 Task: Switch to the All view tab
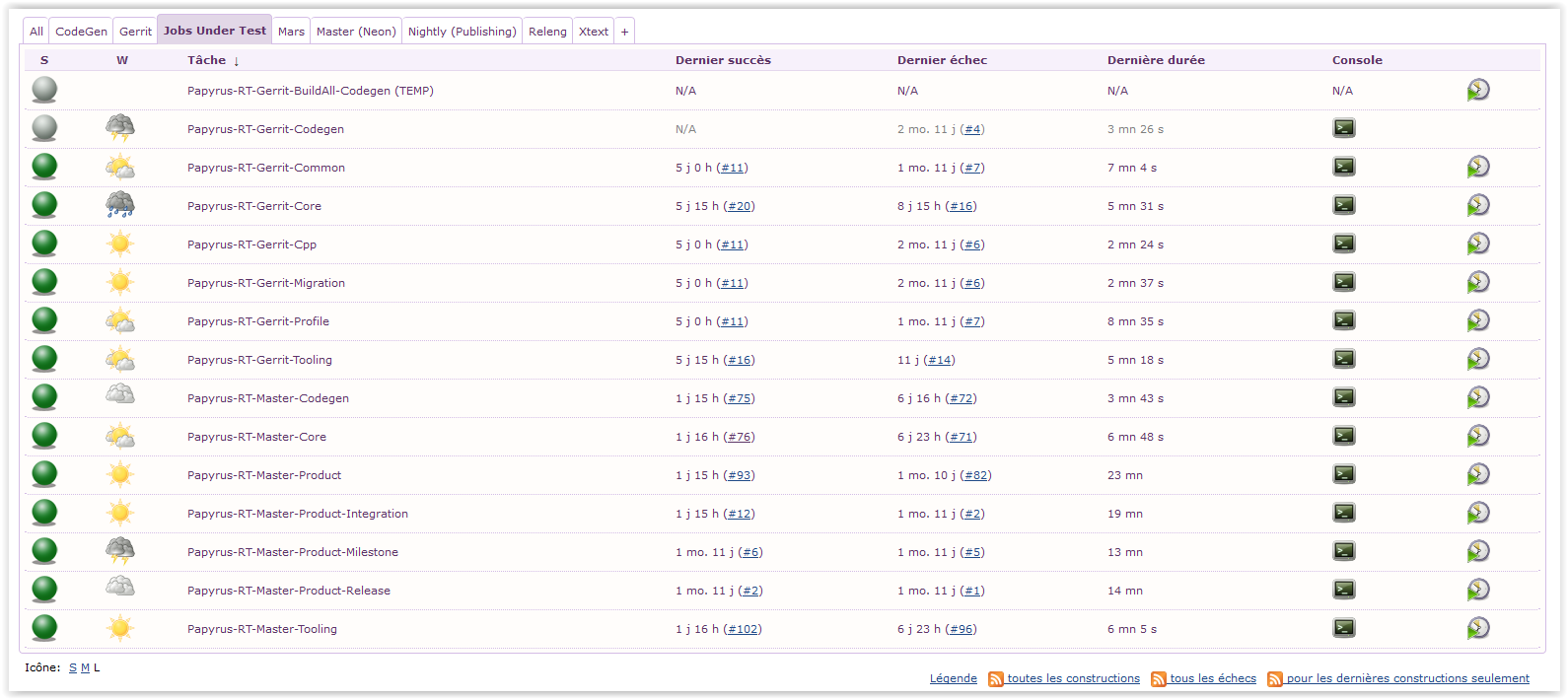pos(36,32)
